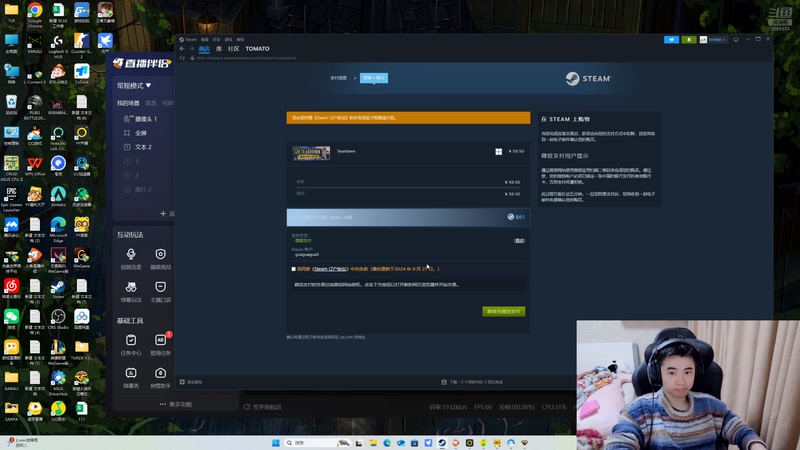Open the TOMATO profile tab

coord(257,48)
